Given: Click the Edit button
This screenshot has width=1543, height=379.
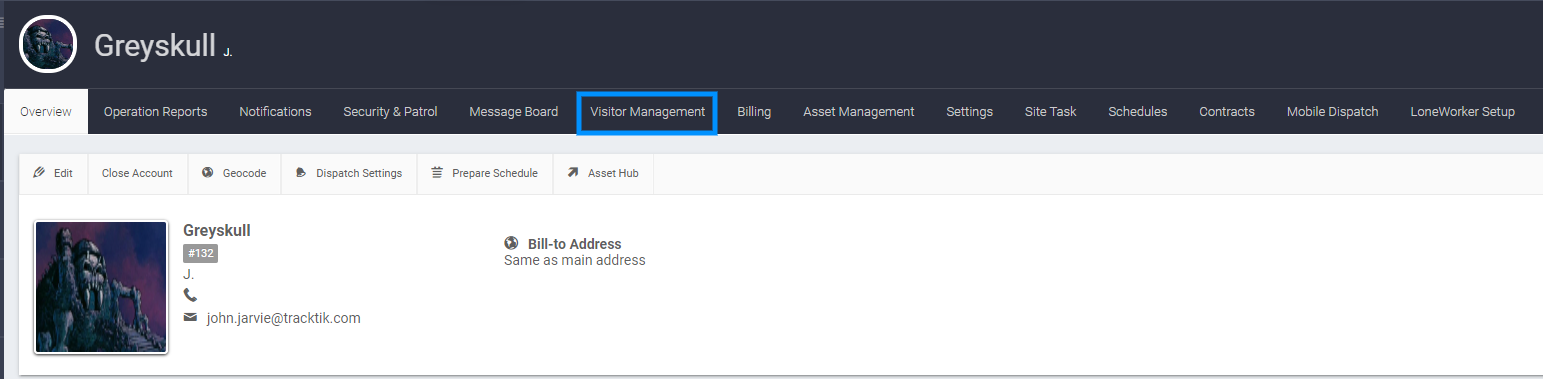Looking at the screenshot, I should [53, 173].
